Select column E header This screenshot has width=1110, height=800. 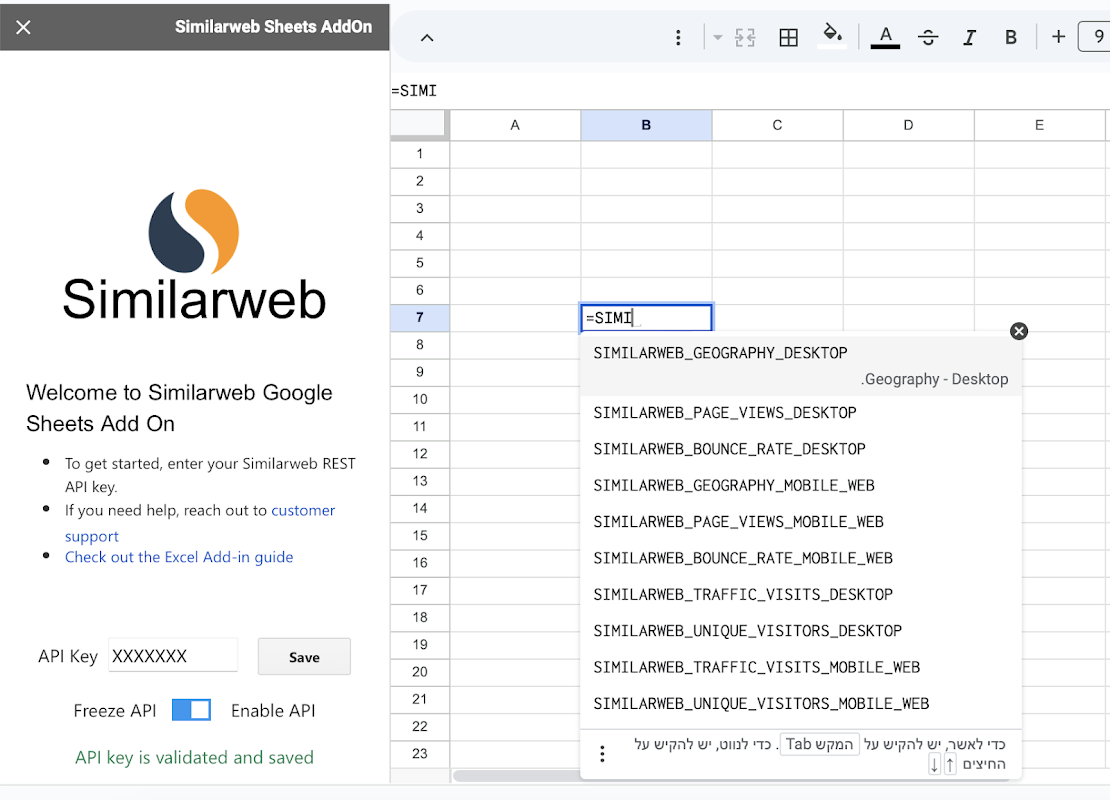click(1039, 125)
